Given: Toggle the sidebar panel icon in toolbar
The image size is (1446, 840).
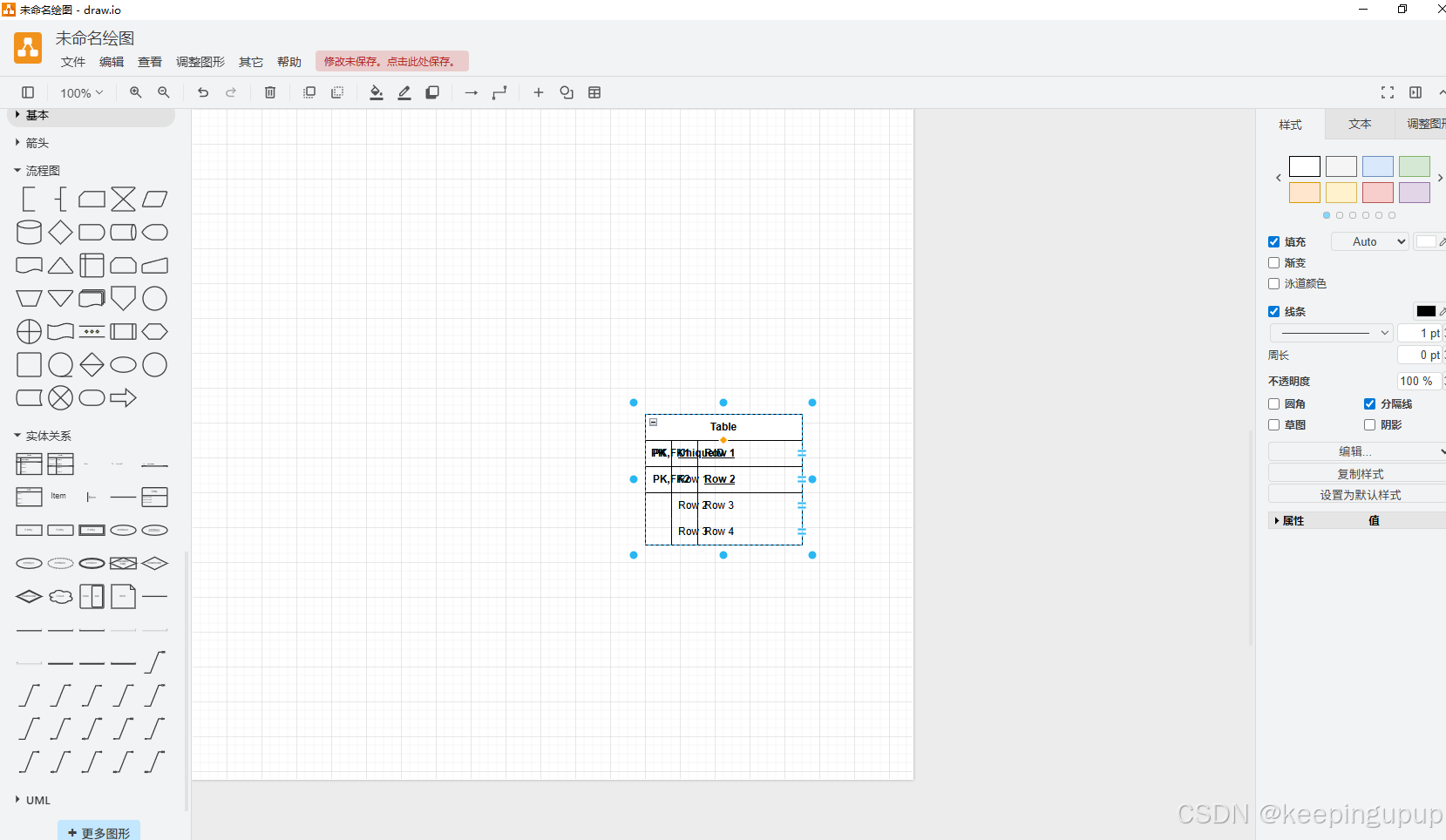Looking at the screenshot, I should pos(28,92).
